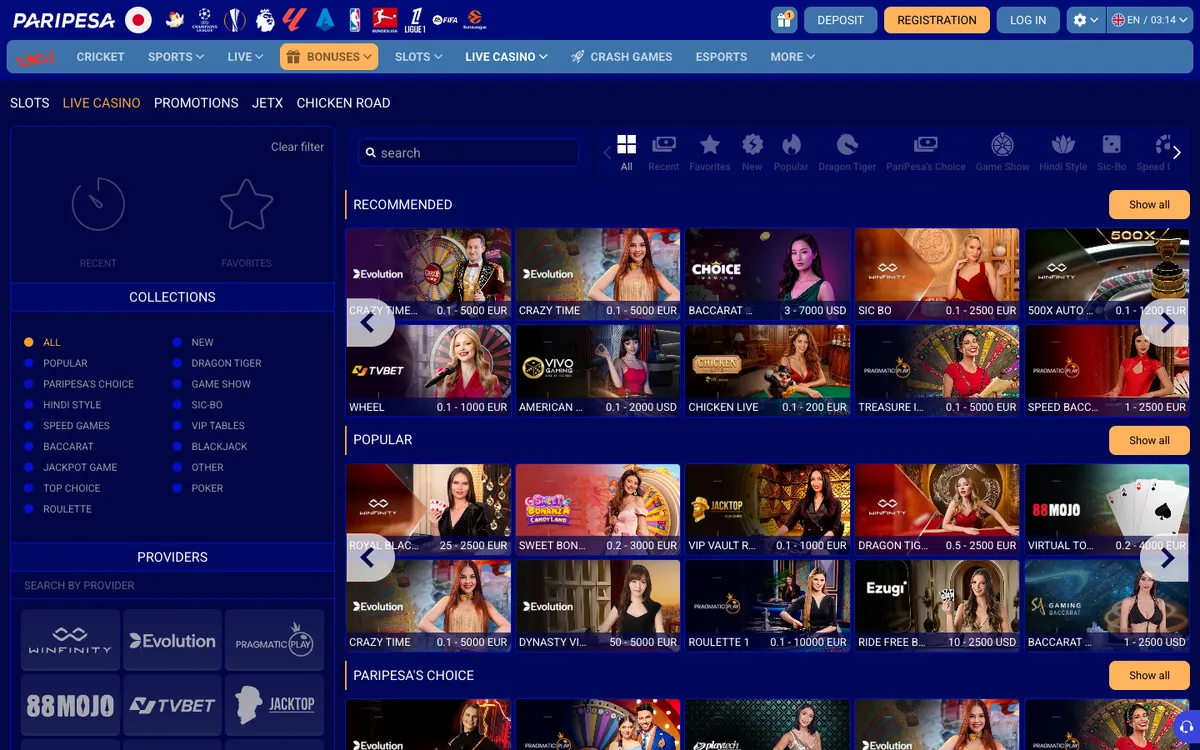This screenshot has height=750, width=1200.
Task: Open the Europa League trophy icon
Action: click(x=235, y=19)
